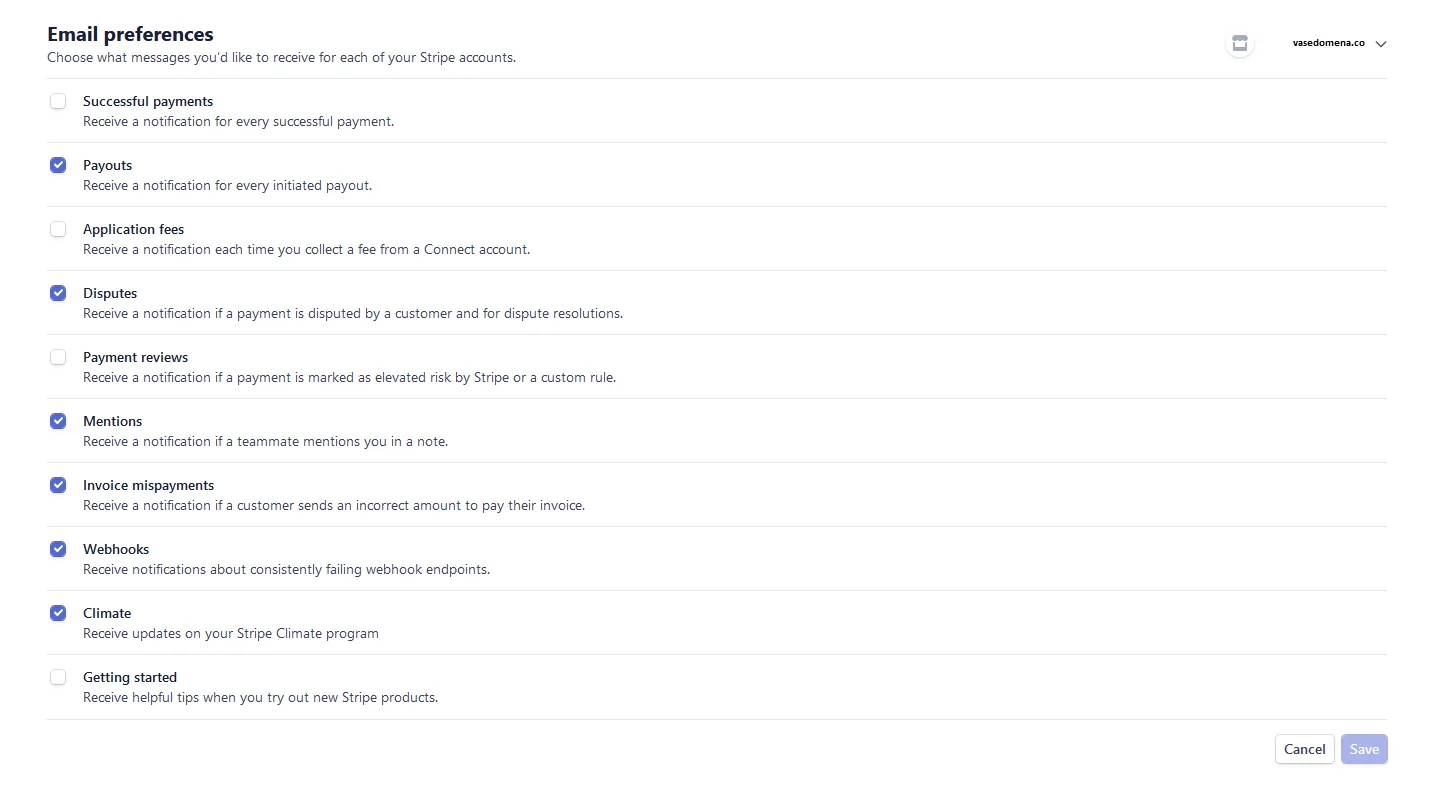Tick the Payment reviews checkbox
This screenshot has height=799, width=1436.
tap(58, 357)
